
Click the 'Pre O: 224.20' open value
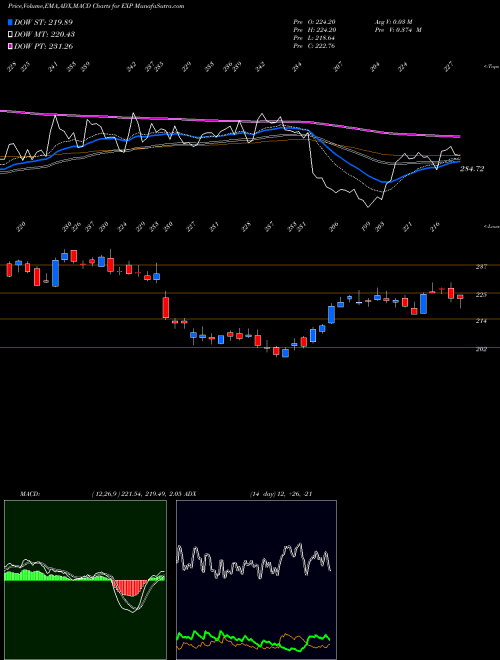click(x=314, y=22)
